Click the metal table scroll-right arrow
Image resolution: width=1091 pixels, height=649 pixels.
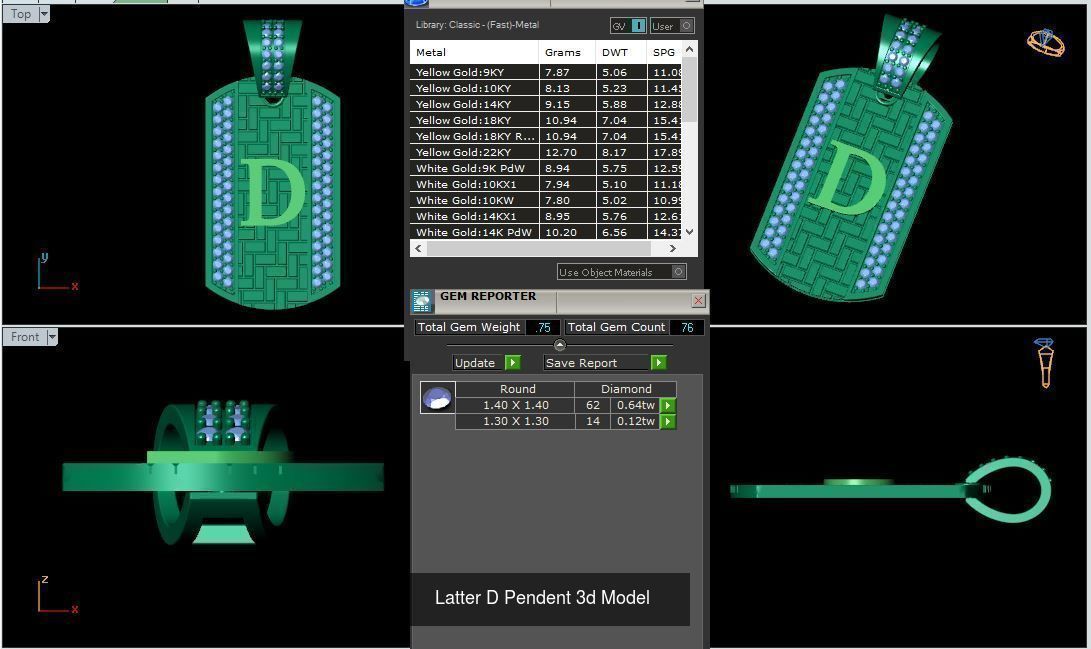pyautogui.click(x=672, y=248)
